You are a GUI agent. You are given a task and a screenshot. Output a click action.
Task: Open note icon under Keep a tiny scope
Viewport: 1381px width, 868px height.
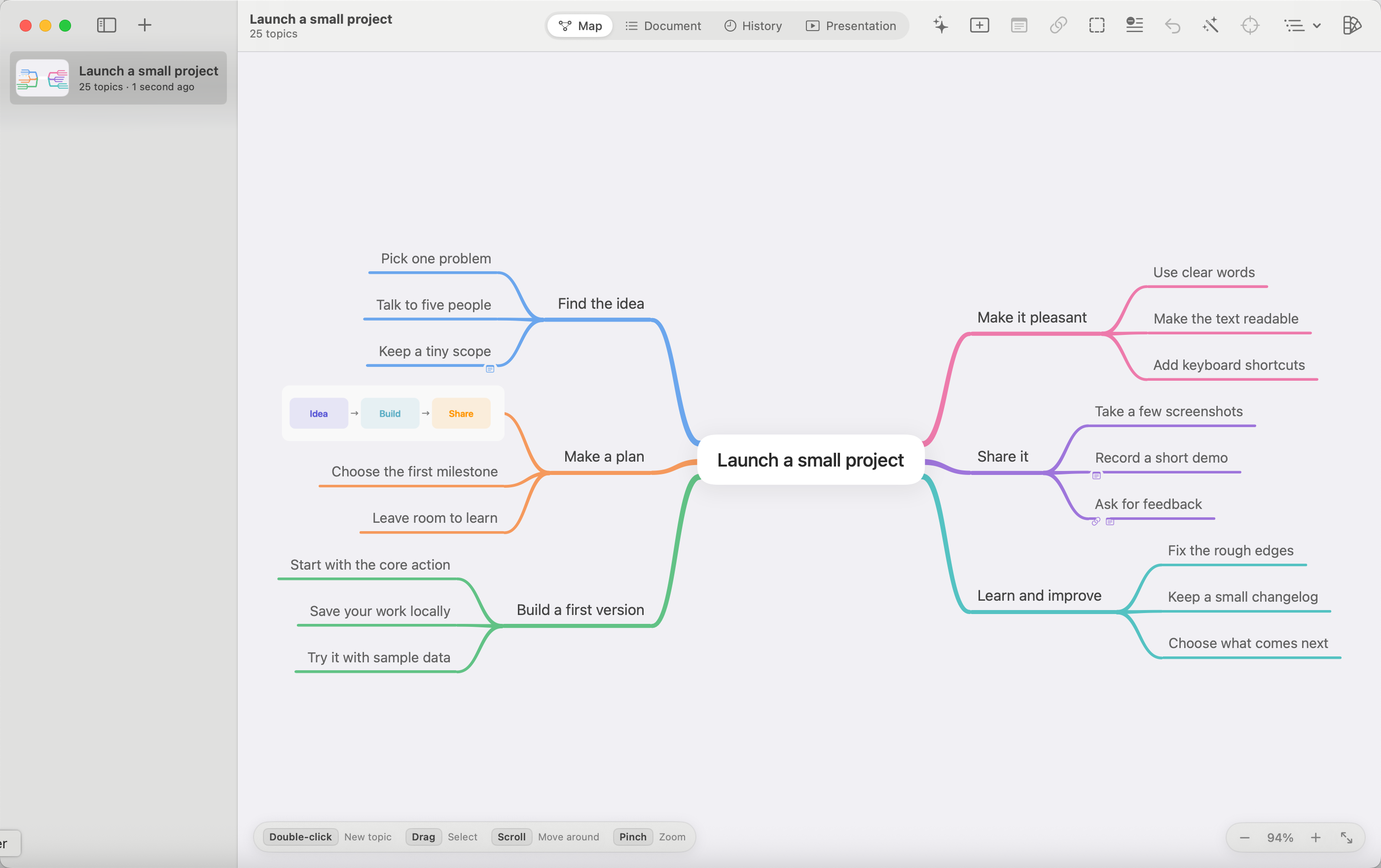[490, 369]
